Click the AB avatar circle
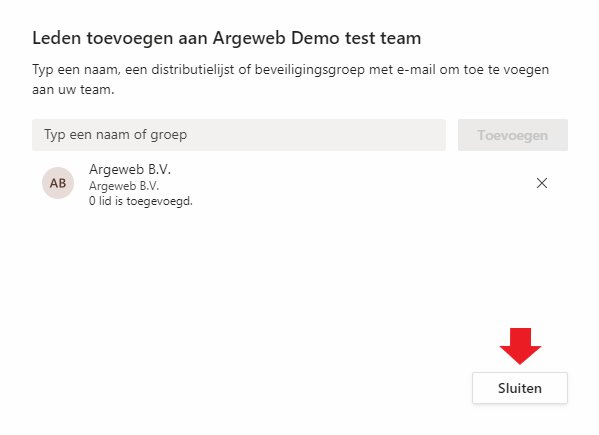 tap(58, 183)
